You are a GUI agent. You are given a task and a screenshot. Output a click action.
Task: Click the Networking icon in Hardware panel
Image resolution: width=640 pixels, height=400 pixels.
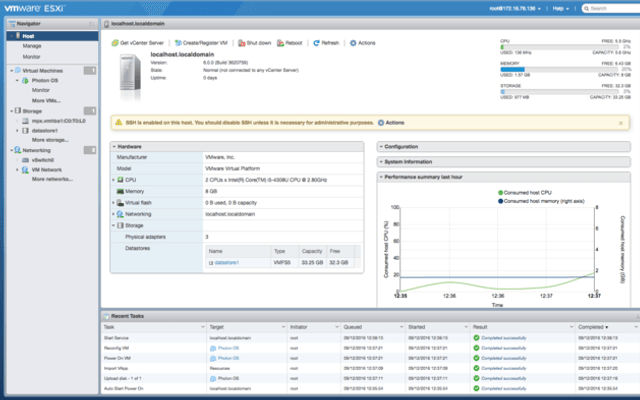120,214
